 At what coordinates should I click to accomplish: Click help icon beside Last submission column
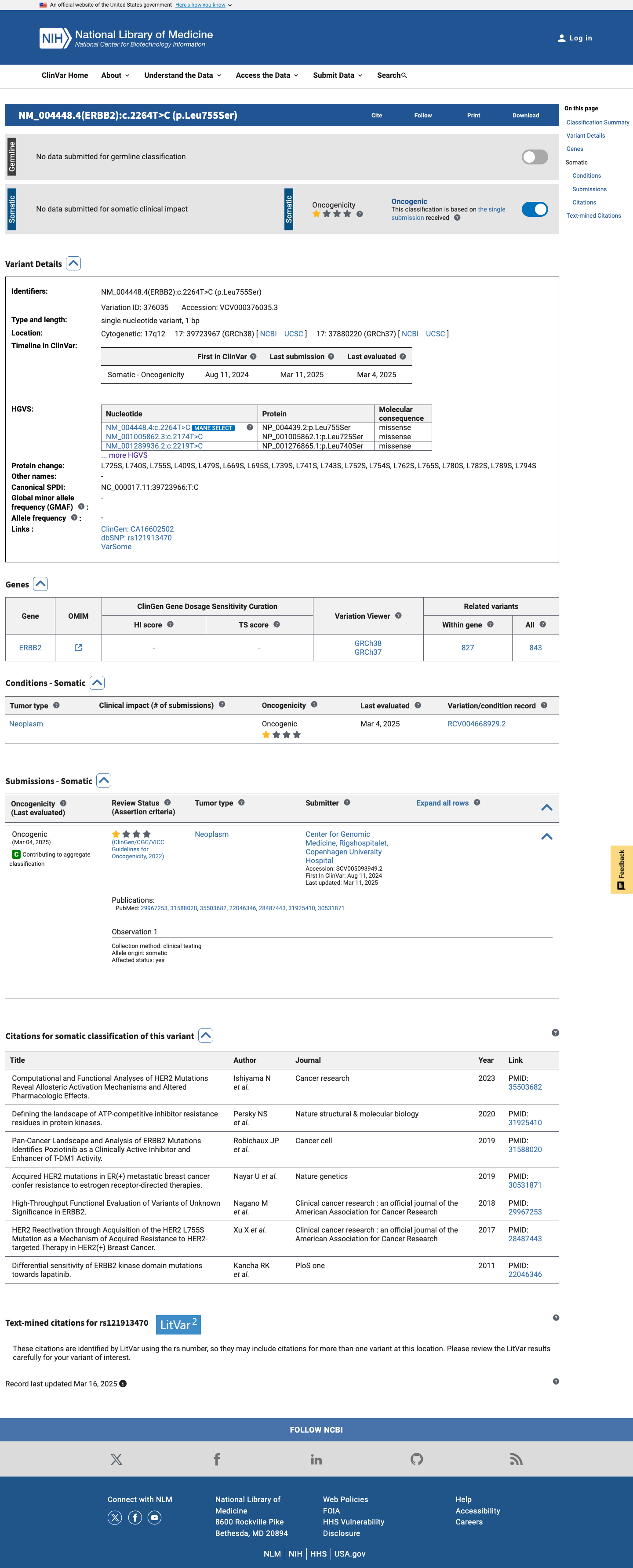tap(331, 357)
